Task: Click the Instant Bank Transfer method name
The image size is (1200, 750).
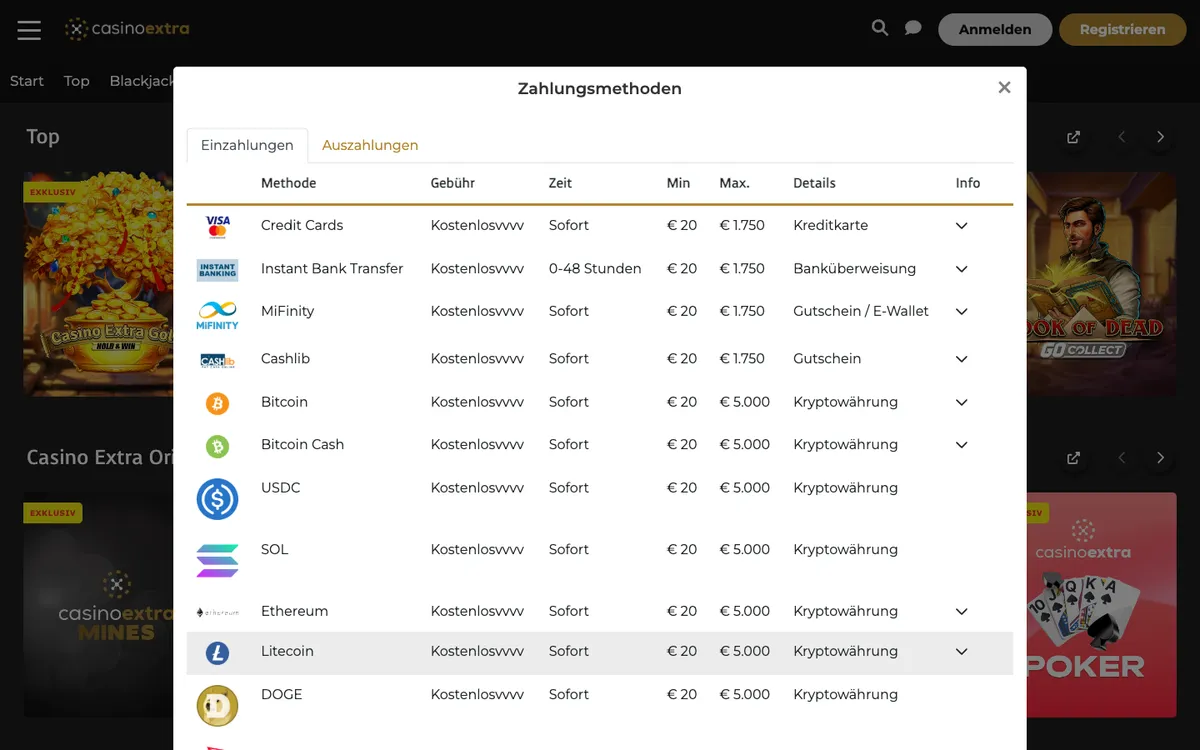Action: pos(332,268)
